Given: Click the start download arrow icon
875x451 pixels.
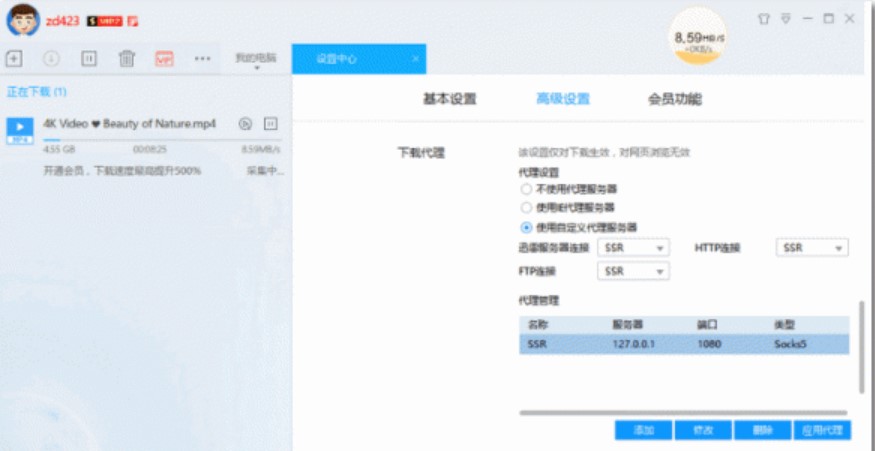Looking at the screenshot, I should coord(51,59).
